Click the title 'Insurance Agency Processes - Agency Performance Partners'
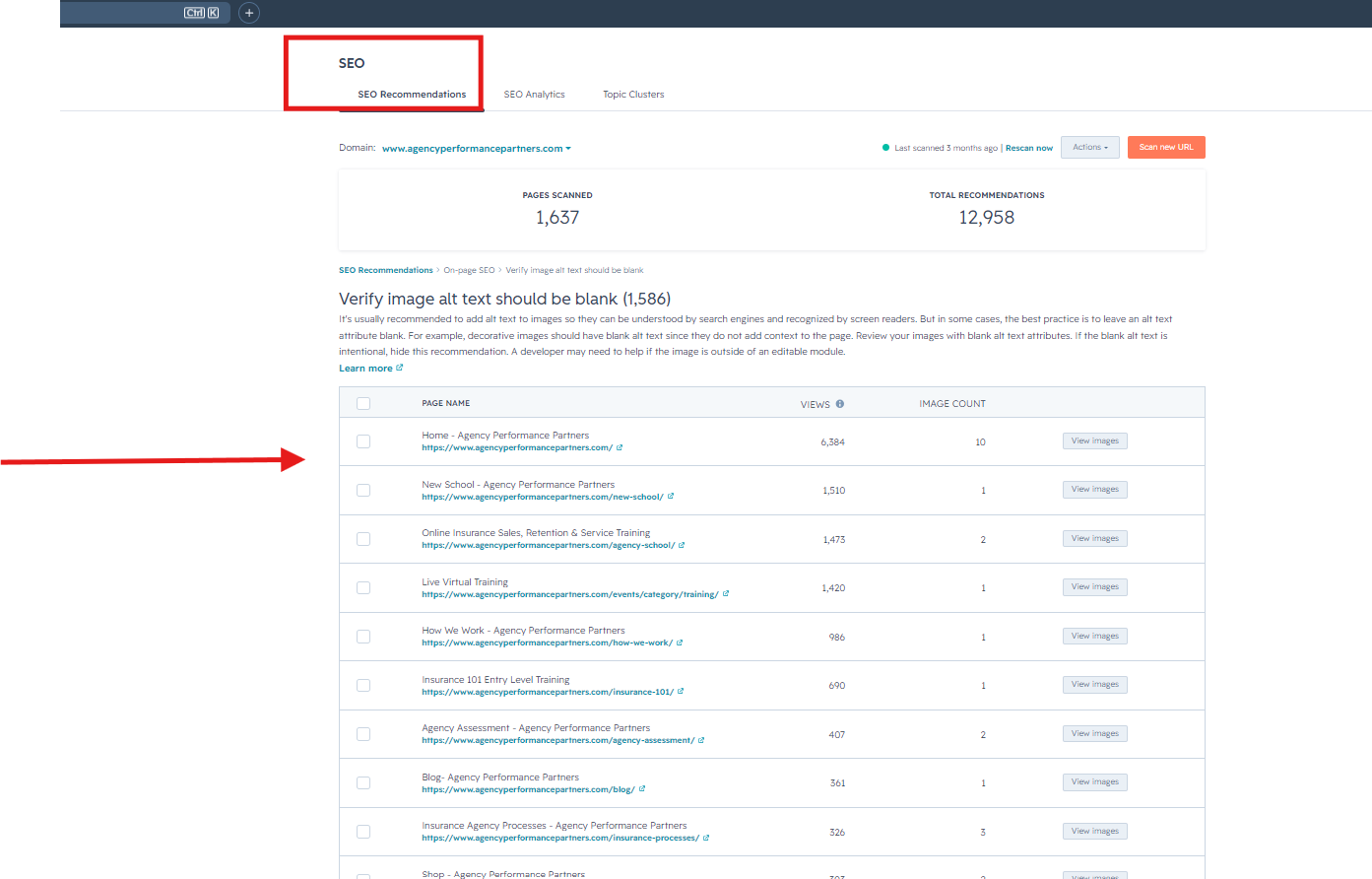Screen dimensions: 1372x879 click(555, 826)
